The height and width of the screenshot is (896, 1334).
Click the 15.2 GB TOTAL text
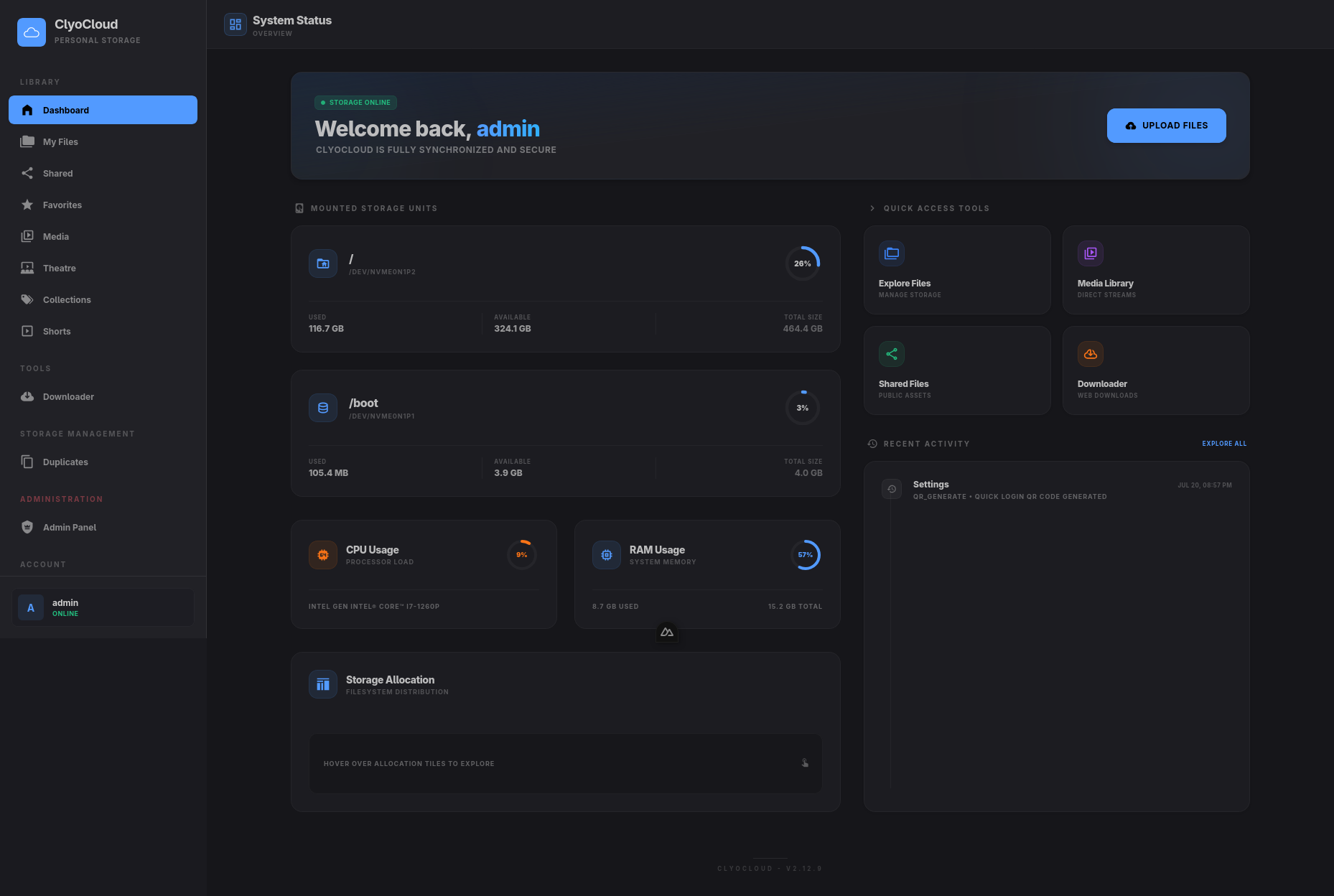795,607
